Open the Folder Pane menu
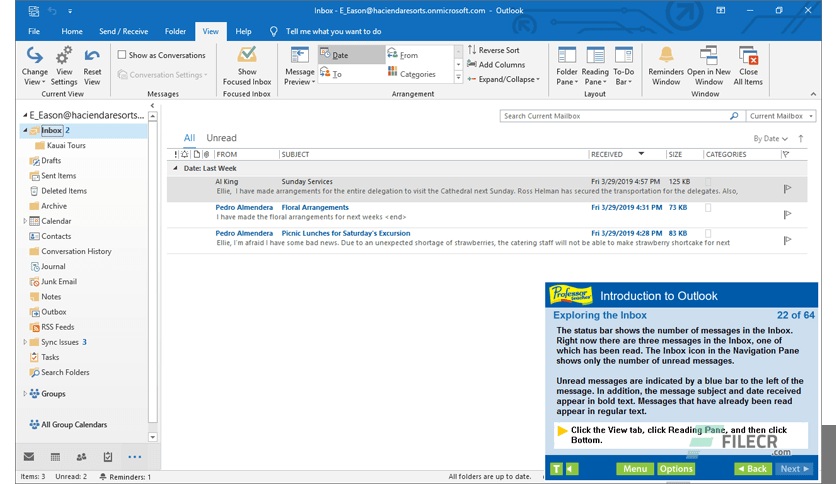Image resolution: width=836 pixels, height=484 pixels. (567, 66)
